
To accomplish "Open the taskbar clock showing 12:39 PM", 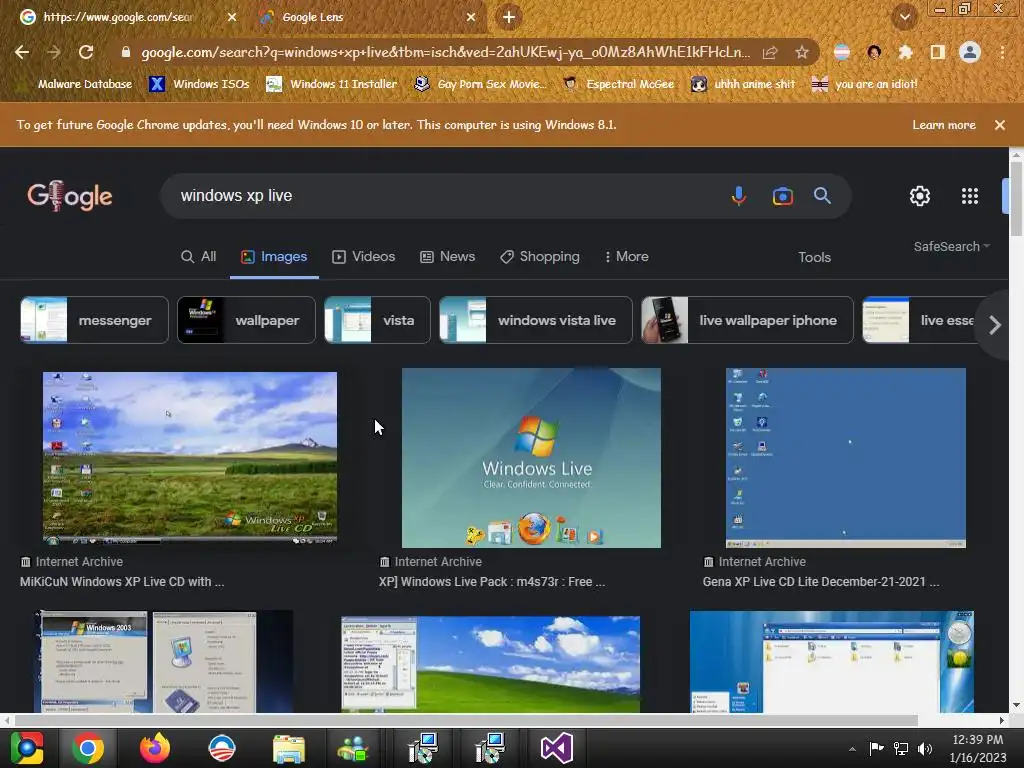I will pos(978,748).
